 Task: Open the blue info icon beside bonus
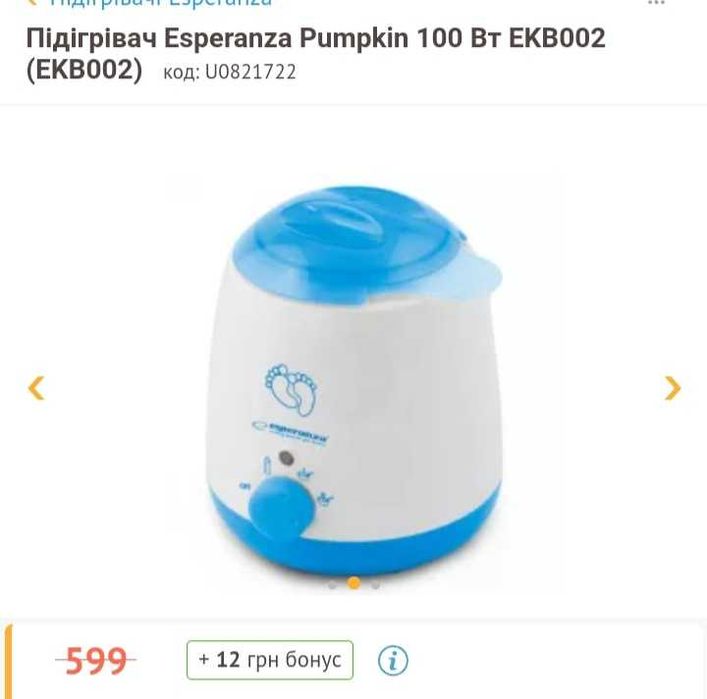click(393, 661)
